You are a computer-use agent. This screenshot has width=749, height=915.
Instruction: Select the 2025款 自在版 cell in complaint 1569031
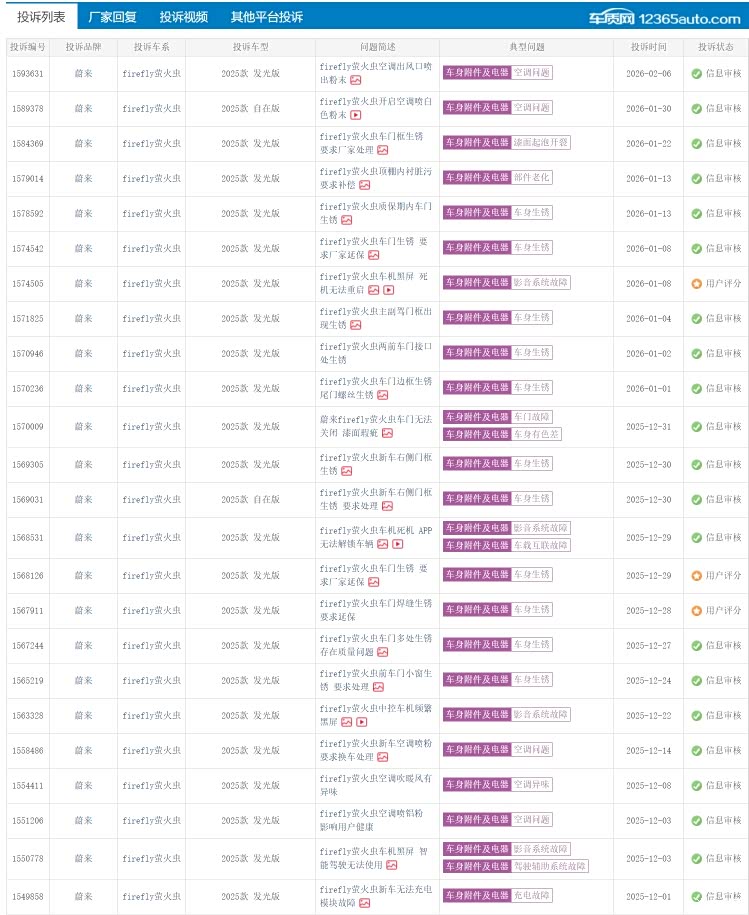click(x=250, y=500)
